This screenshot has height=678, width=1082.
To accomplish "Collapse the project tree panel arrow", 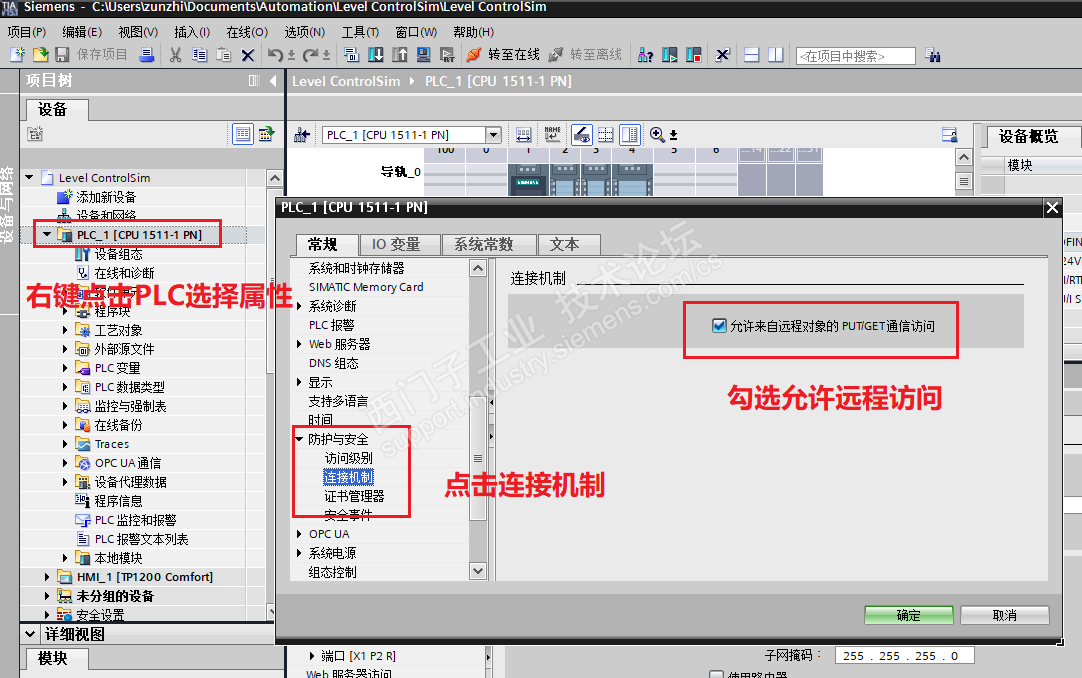I will tap(273, 81).
